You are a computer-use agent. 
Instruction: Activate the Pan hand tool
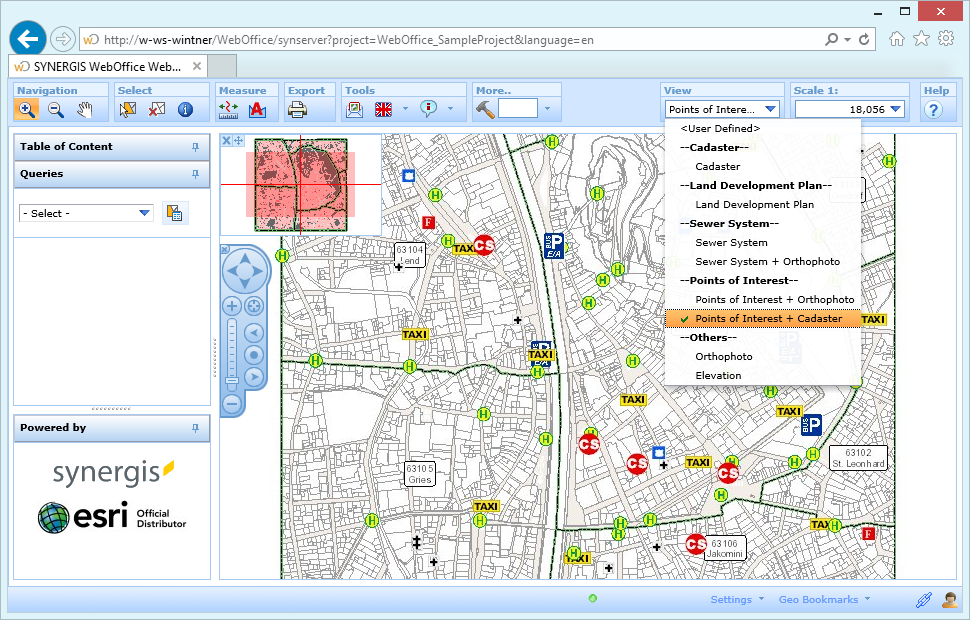tap(83, 110)
